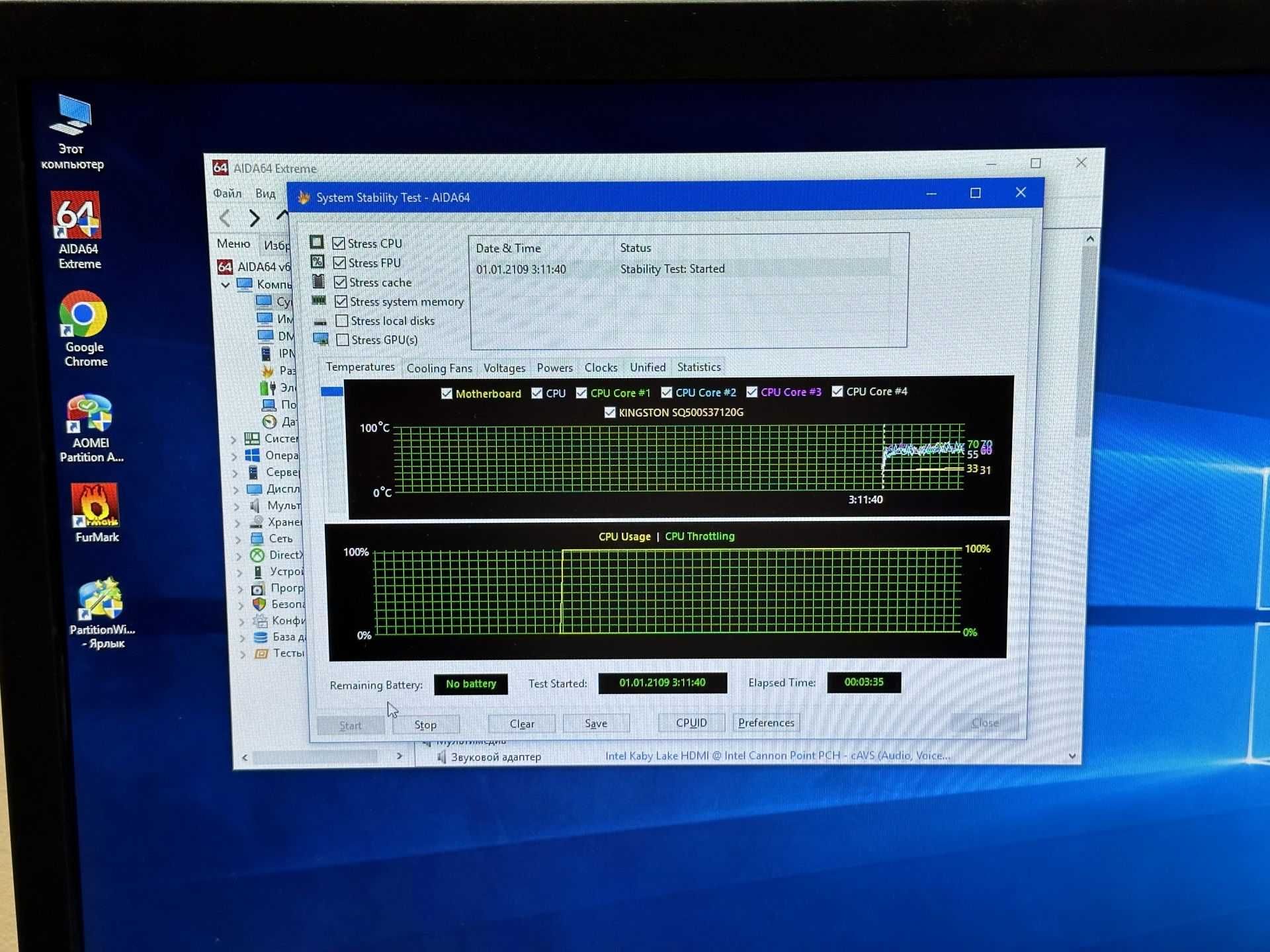1270x952 pixels.
Task: Click the back arrow in AIDA64 toolbar
Action: tap(225, 218)
